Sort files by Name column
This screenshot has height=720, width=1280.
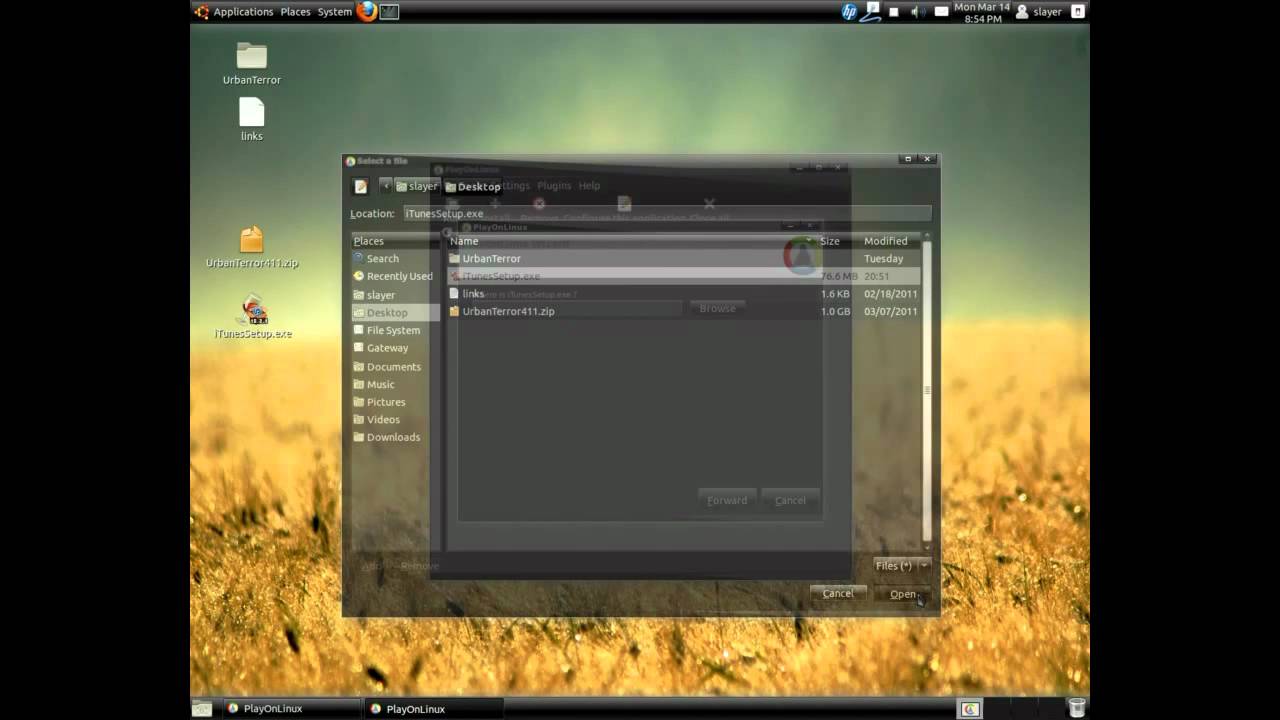[631, 241]
